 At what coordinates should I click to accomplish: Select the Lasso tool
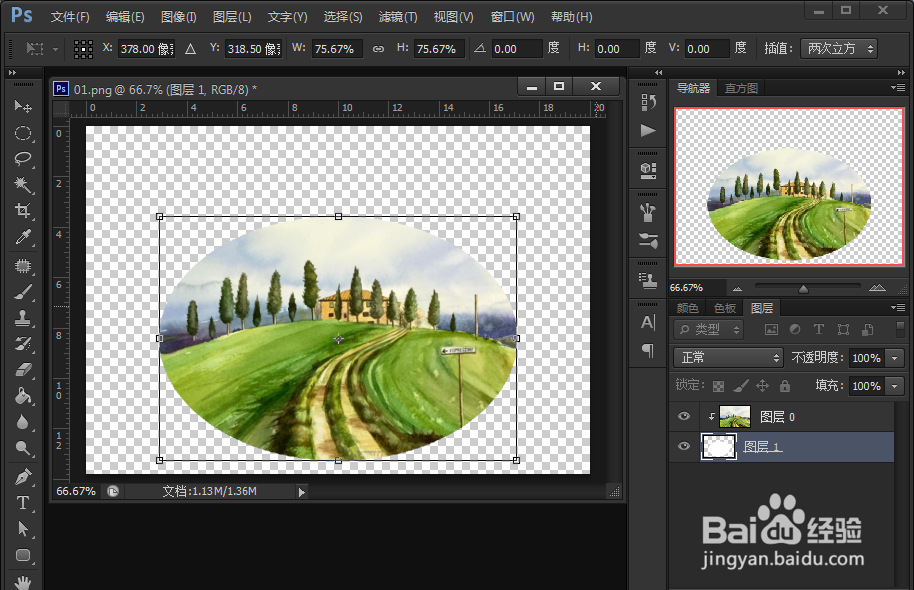click(23, 159)
